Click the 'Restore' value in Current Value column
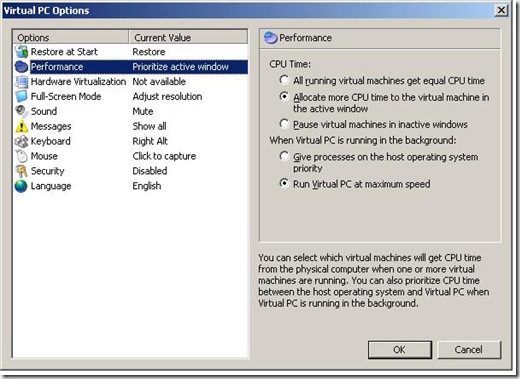520x379 pixels. point(149,52)
